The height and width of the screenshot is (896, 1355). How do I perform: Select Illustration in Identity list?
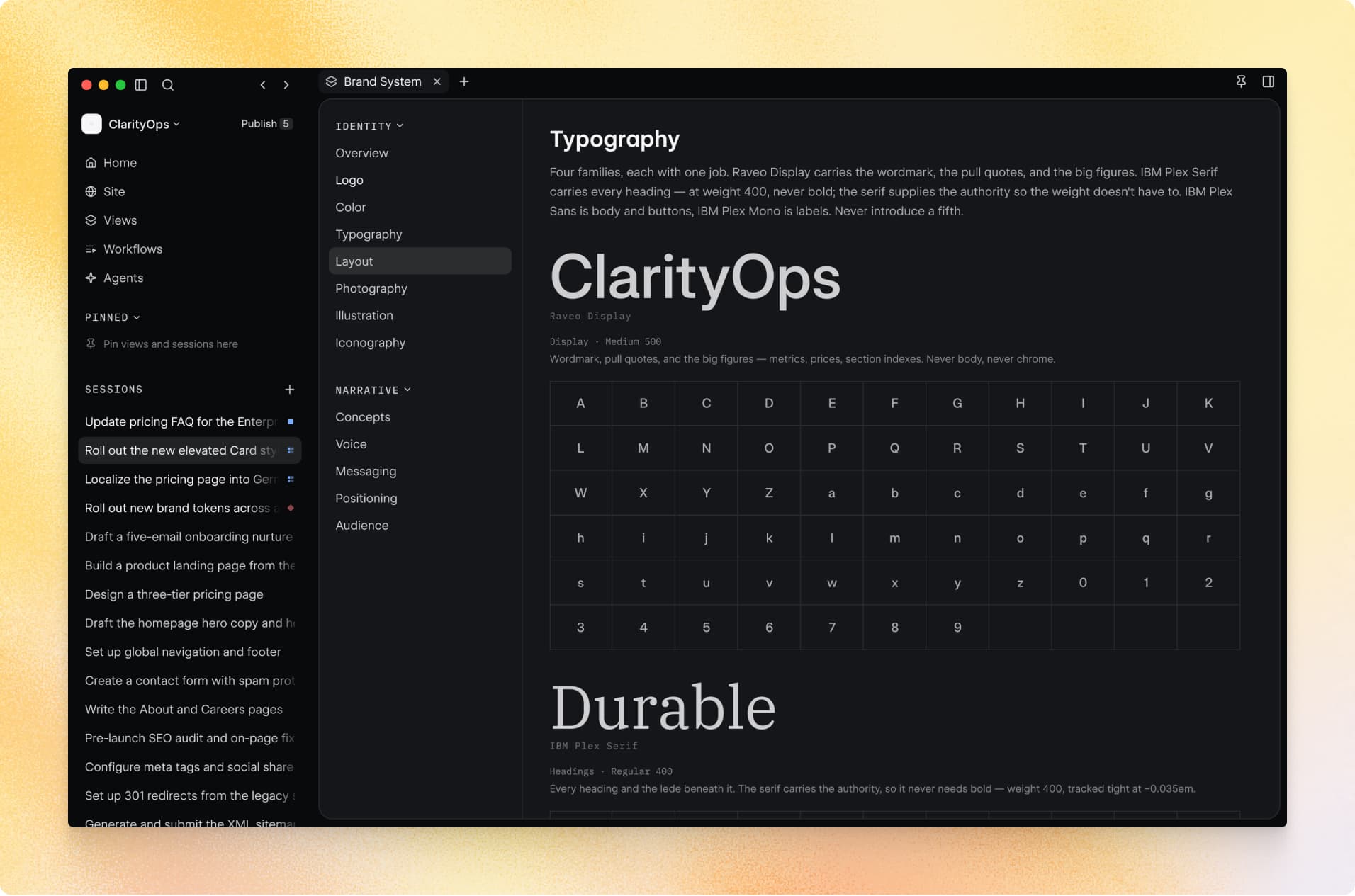pos(420,316)
